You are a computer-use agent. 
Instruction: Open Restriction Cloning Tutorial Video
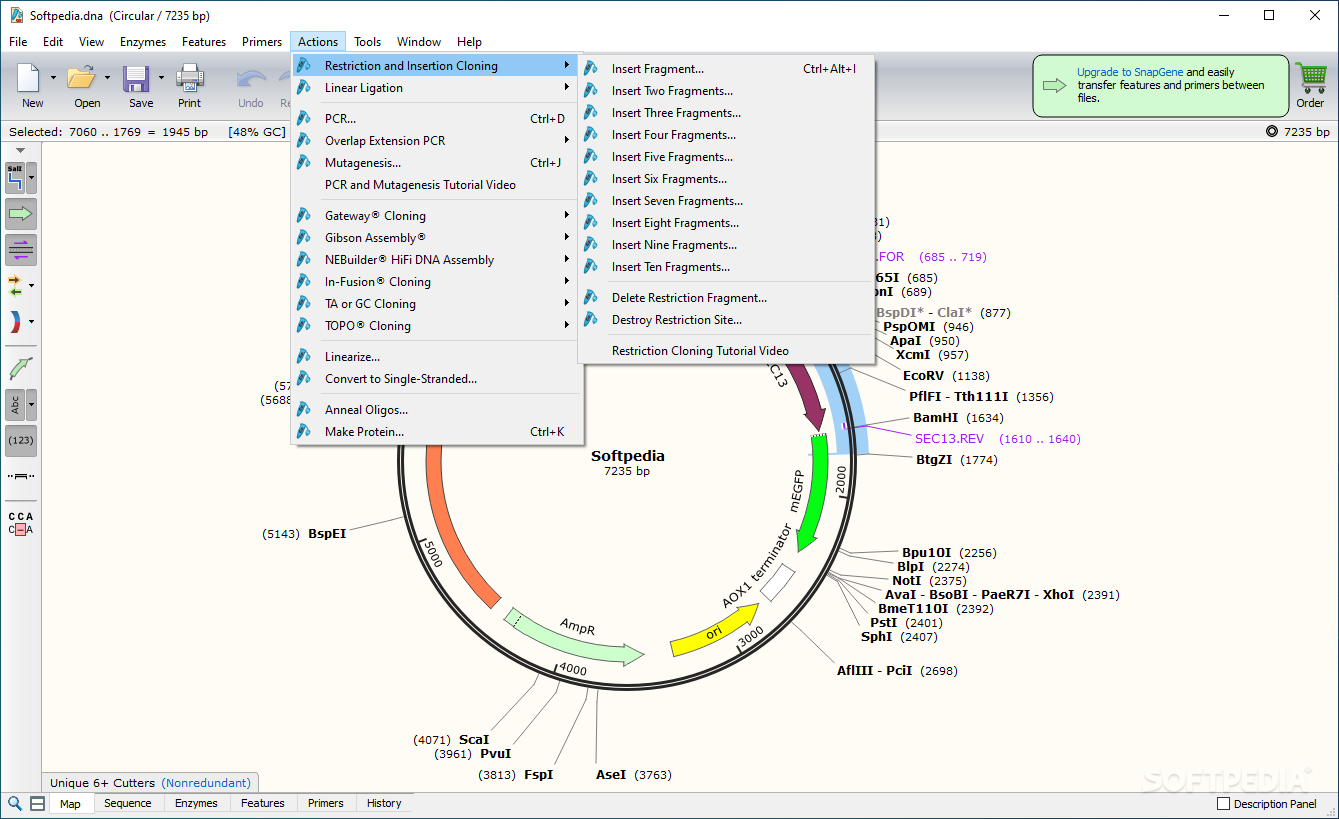click(726, 351)
